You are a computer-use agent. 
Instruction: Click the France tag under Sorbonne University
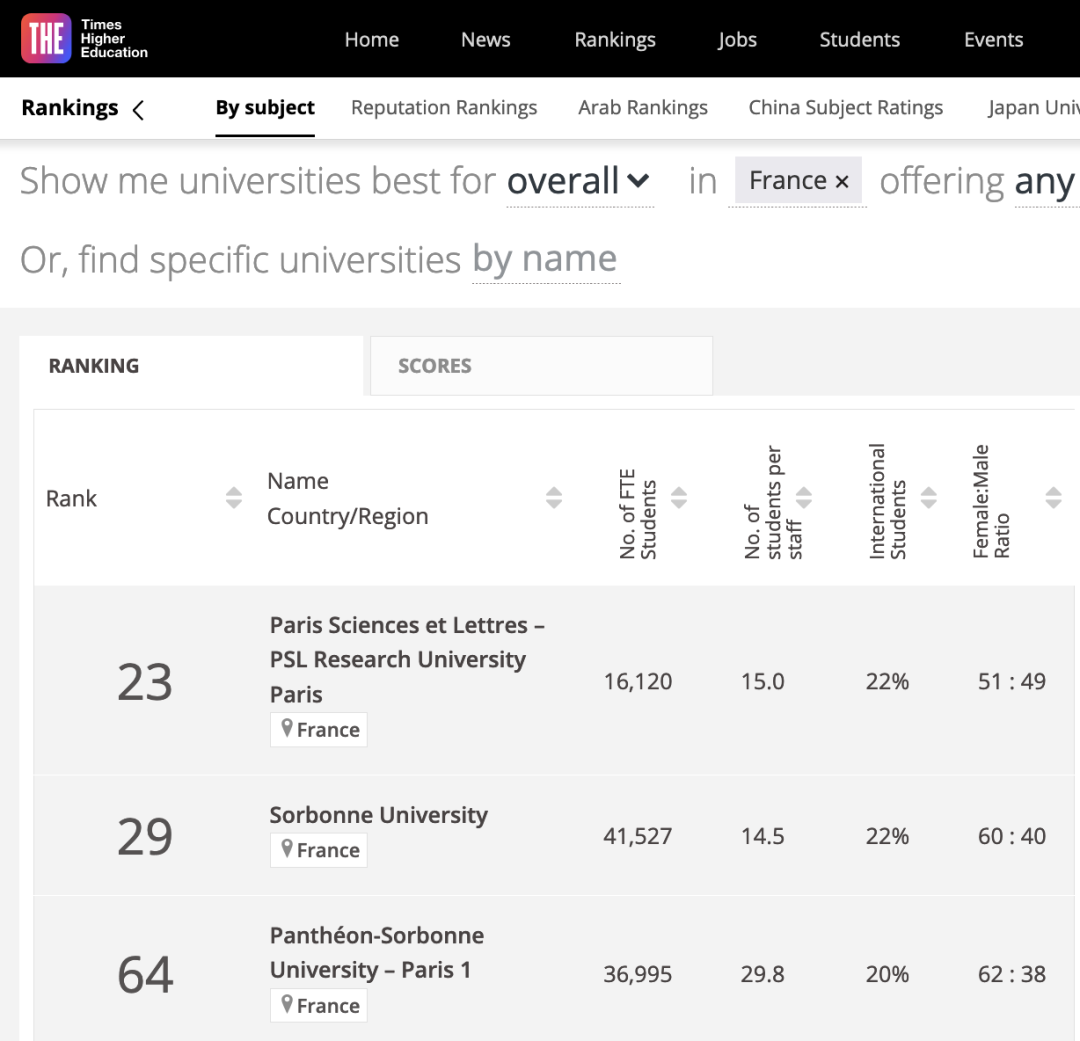tap(319, 849)
